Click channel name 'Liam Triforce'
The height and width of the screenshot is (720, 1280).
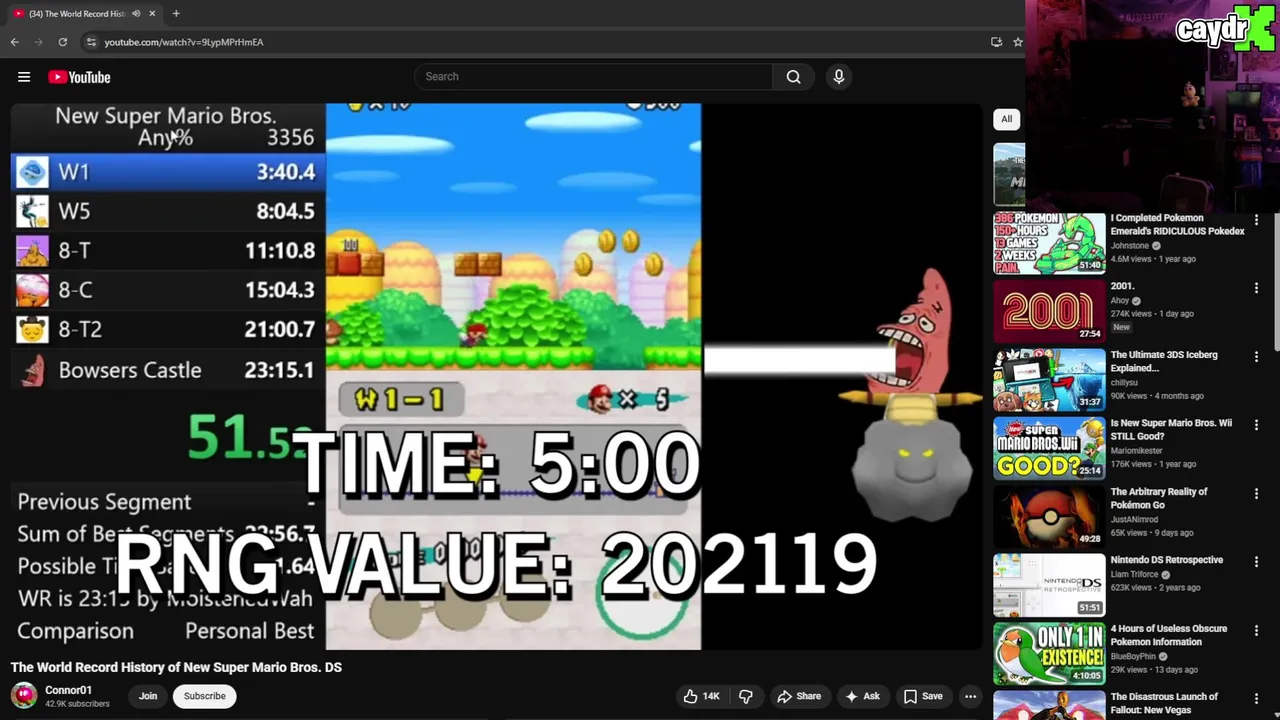1134,574
